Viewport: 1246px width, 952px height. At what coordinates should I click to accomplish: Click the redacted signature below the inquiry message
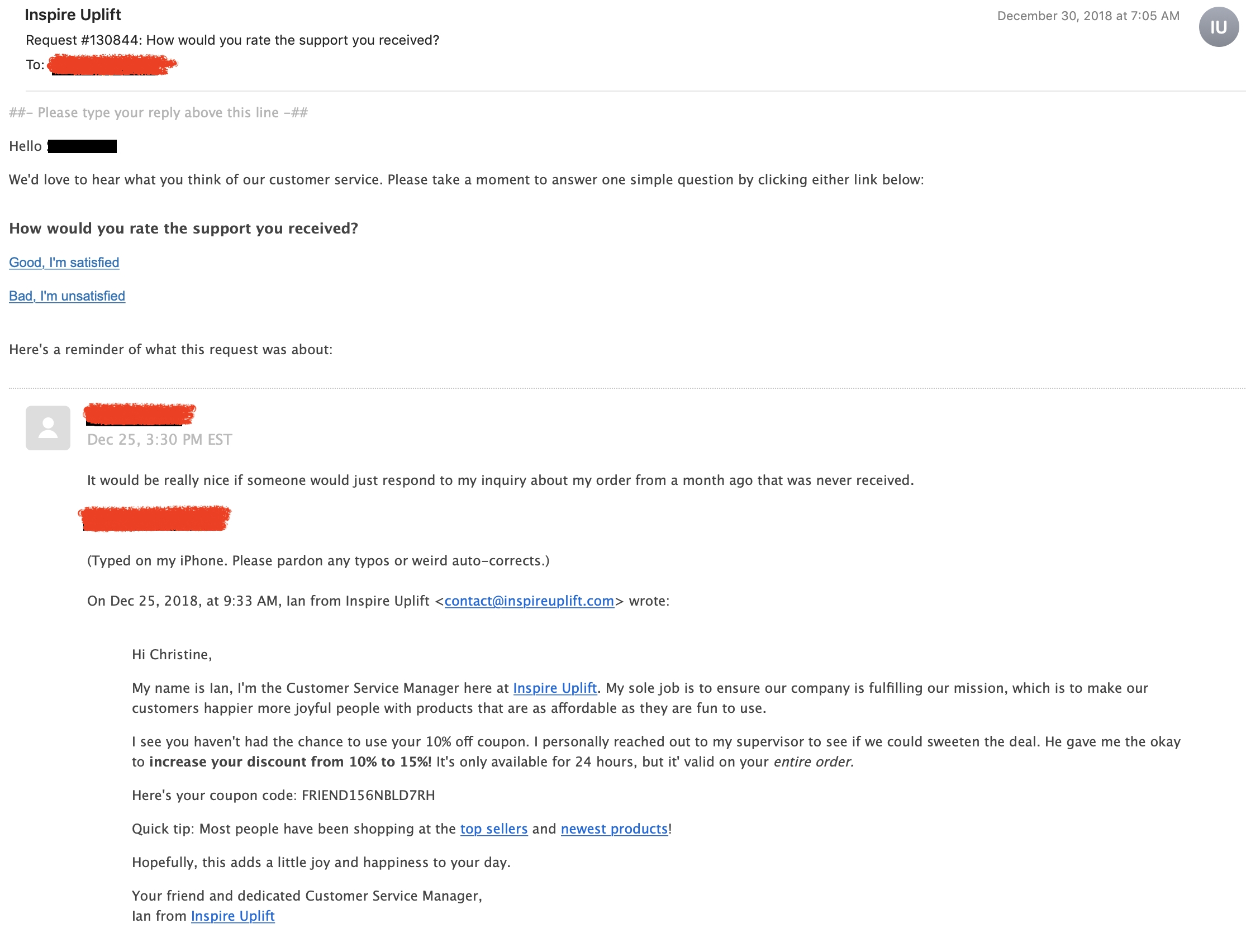pos(154,518)
